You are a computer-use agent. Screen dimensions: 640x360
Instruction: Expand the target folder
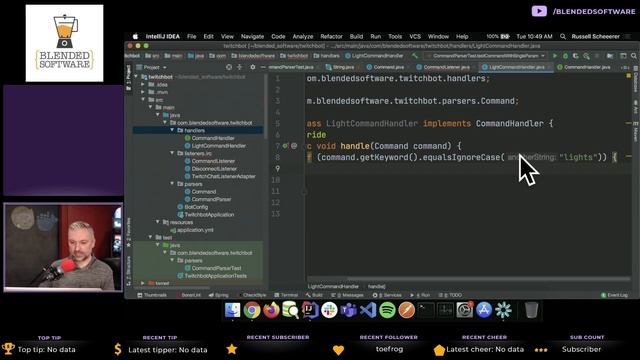[x=143, y=283]
